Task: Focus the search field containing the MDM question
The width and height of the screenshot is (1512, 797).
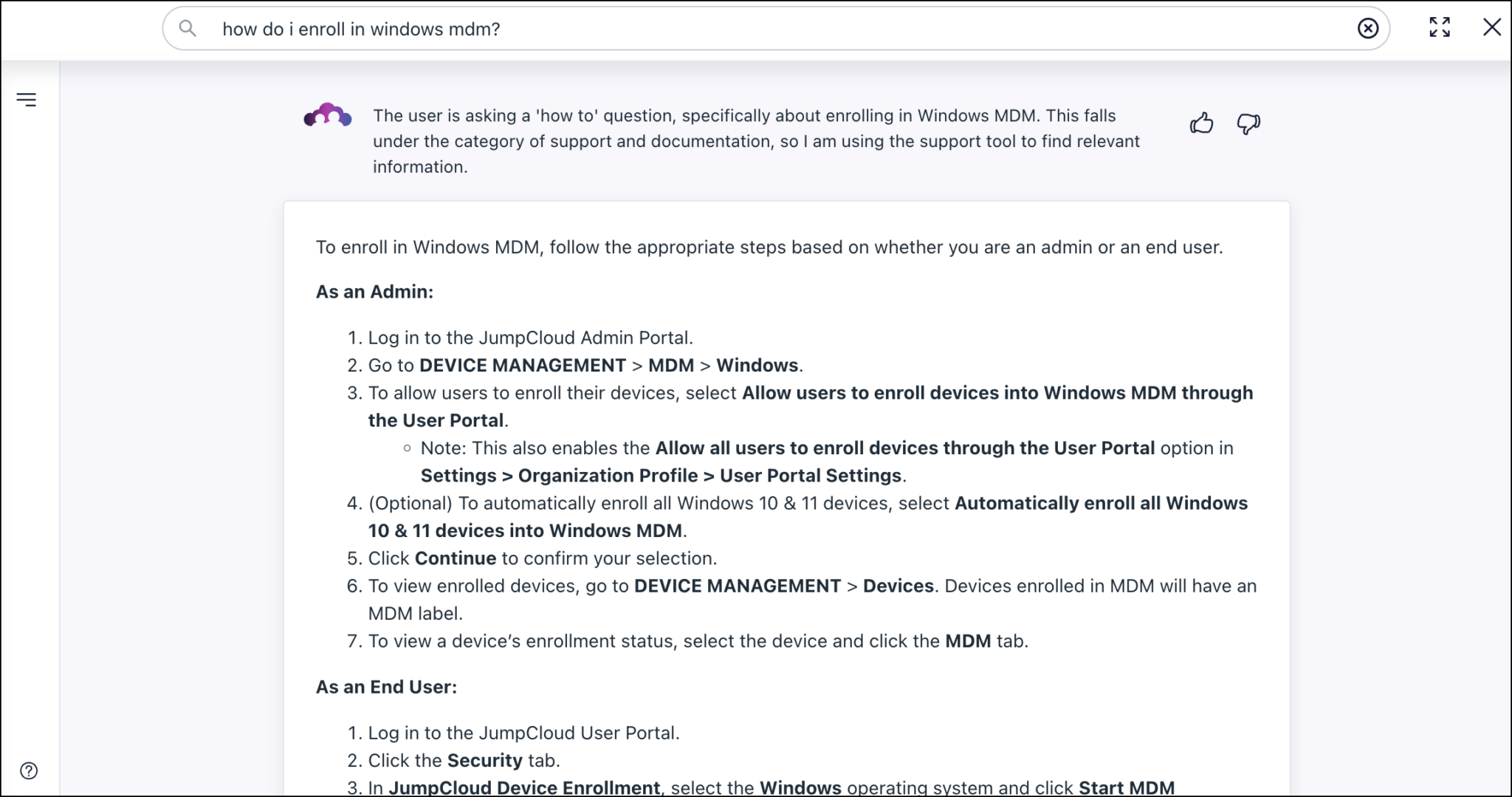Action: pyautogui.click(x=738, y=29)
